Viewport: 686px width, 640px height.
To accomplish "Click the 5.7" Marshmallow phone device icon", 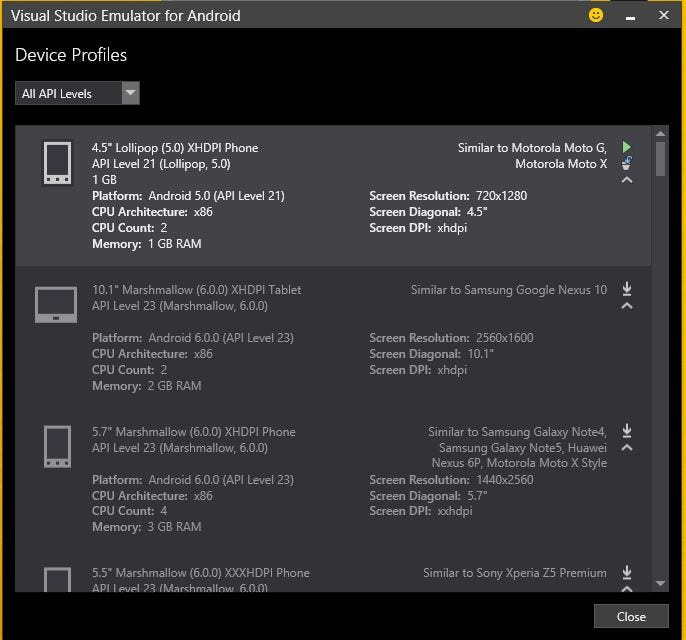I will point(57,446).
